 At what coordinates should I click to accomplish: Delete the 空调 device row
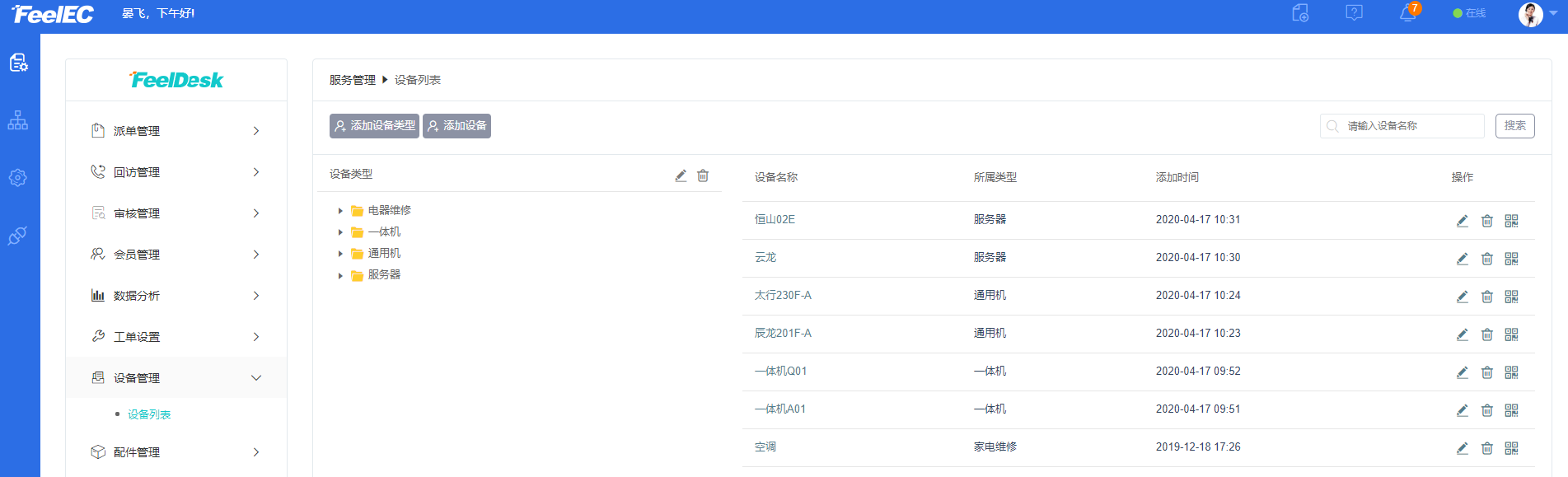coord(1487,448)
